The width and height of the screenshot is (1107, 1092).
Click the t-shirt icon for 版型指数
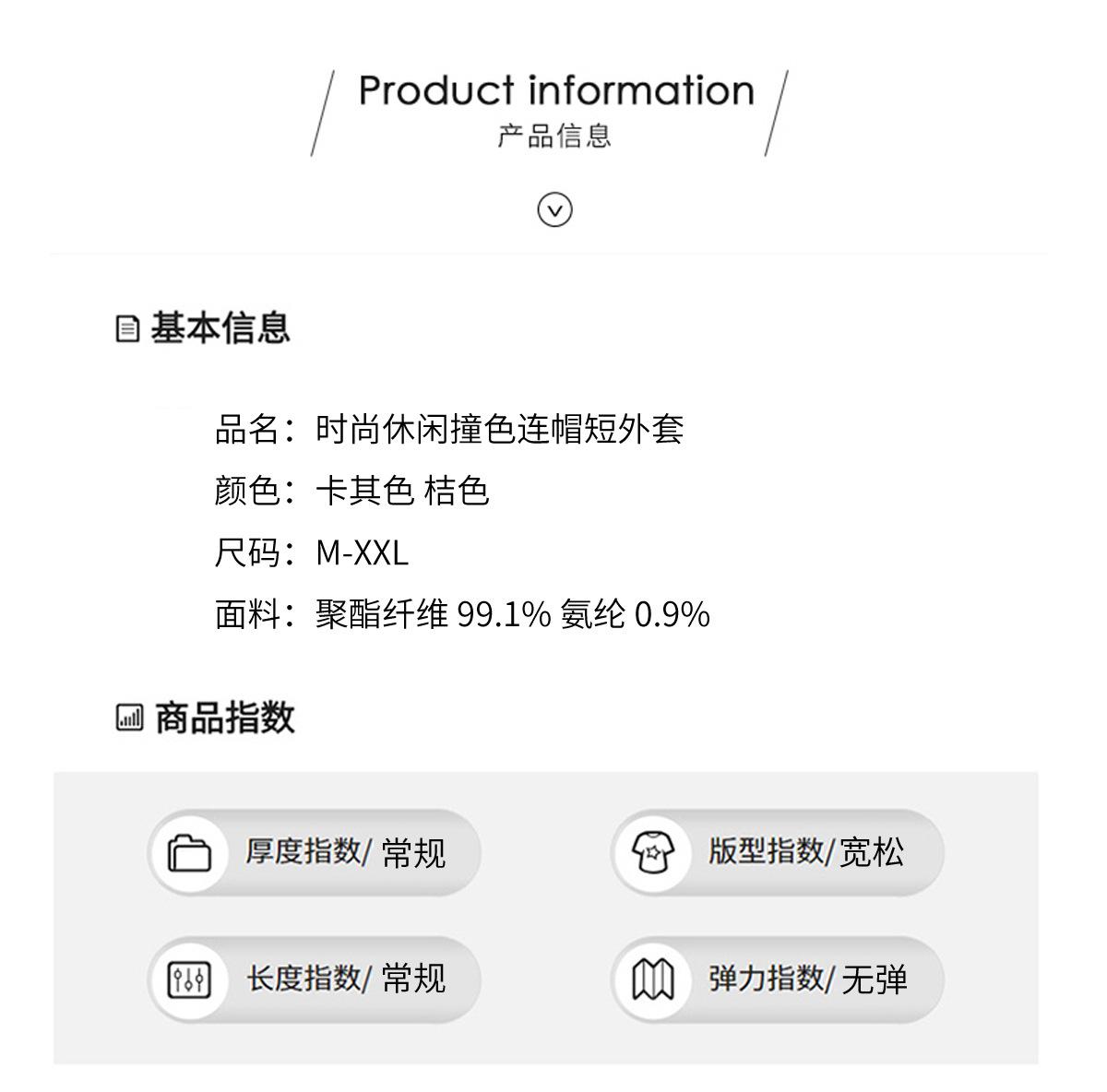tap(653, 852)
